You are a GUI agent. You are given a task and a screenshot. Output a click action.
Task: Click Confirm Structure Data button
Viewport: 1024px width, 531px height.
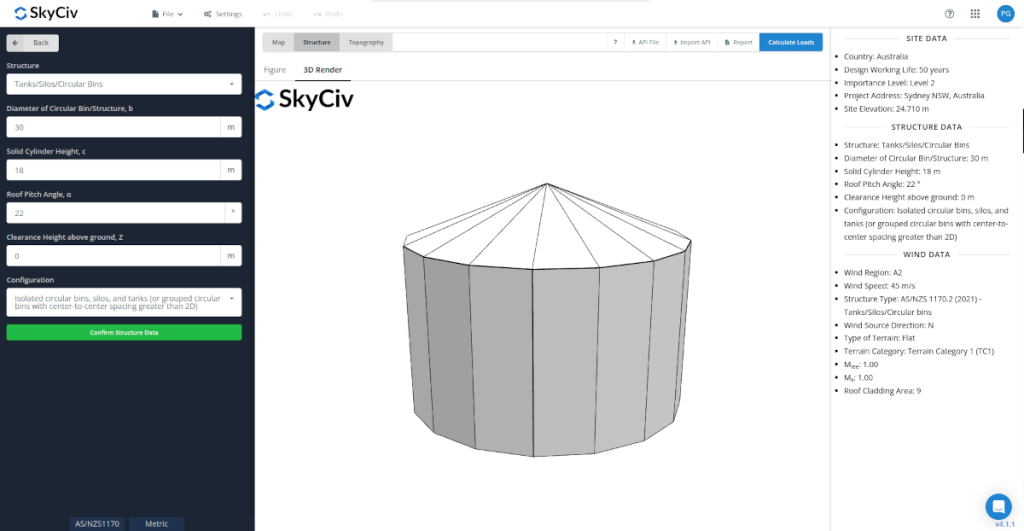tap(124, 332)
